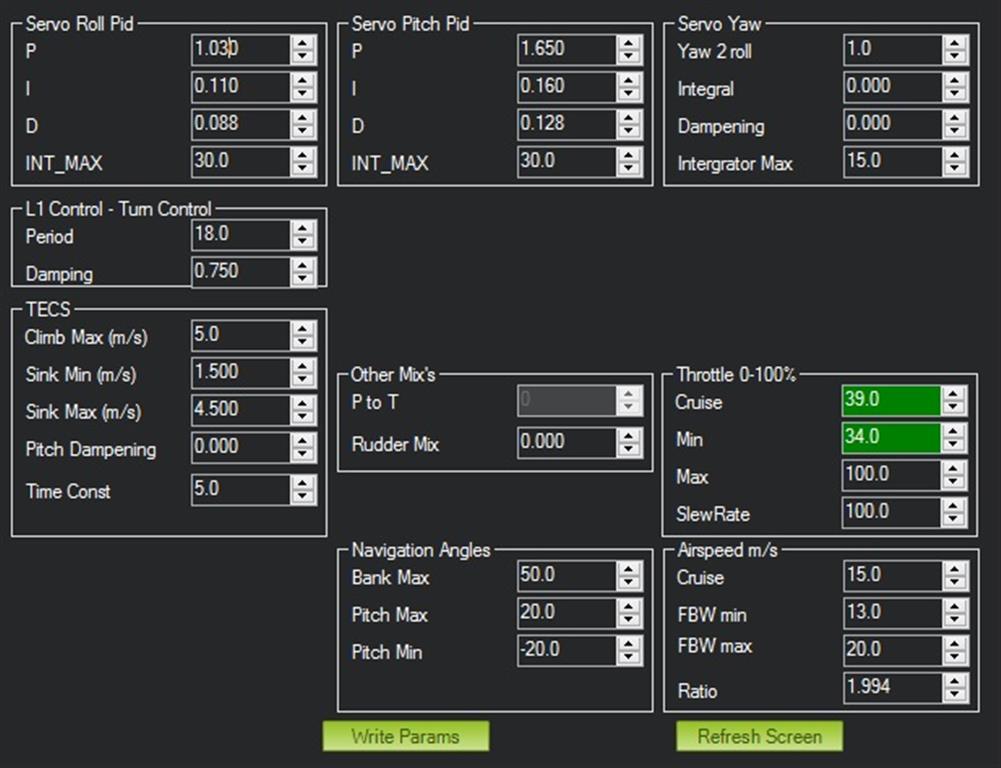The width and height of the screenshot is (1001, 768).
Task: Click Airspeed Cruise field
Action: point(893,576)
